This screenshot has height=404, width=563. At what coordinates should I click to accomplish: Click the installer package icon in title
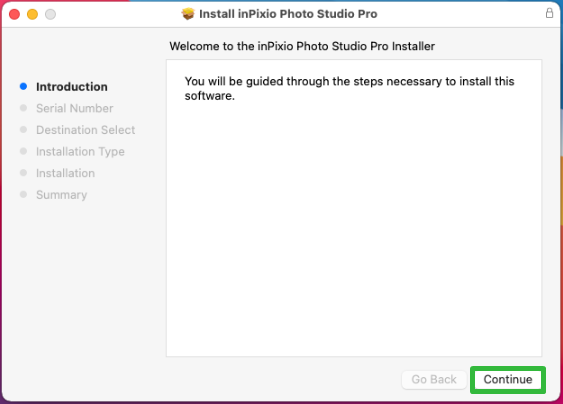pyautogui.click(x=188, y=14)
